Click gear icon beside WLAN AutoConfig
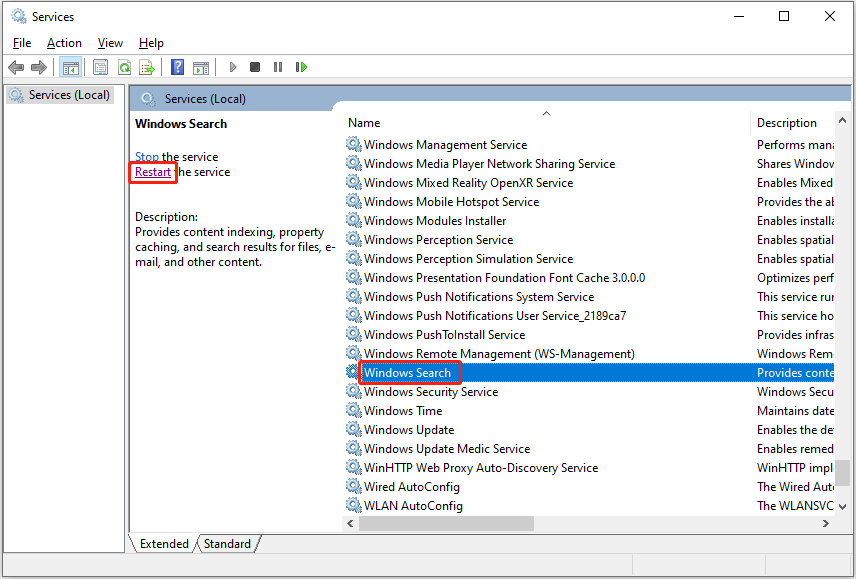856x579 pixels. 354,505
